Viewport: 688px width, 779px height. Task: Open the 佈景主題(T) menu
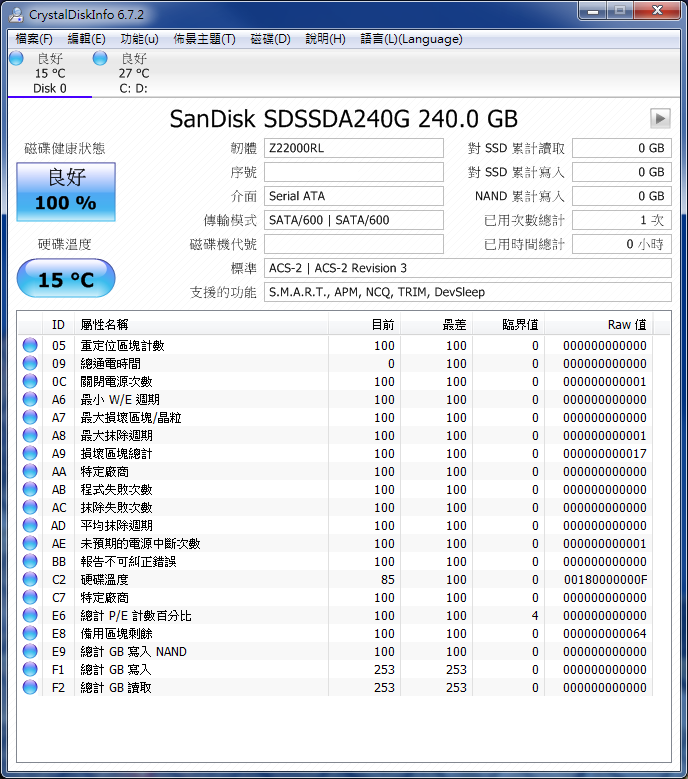(204, 39)
